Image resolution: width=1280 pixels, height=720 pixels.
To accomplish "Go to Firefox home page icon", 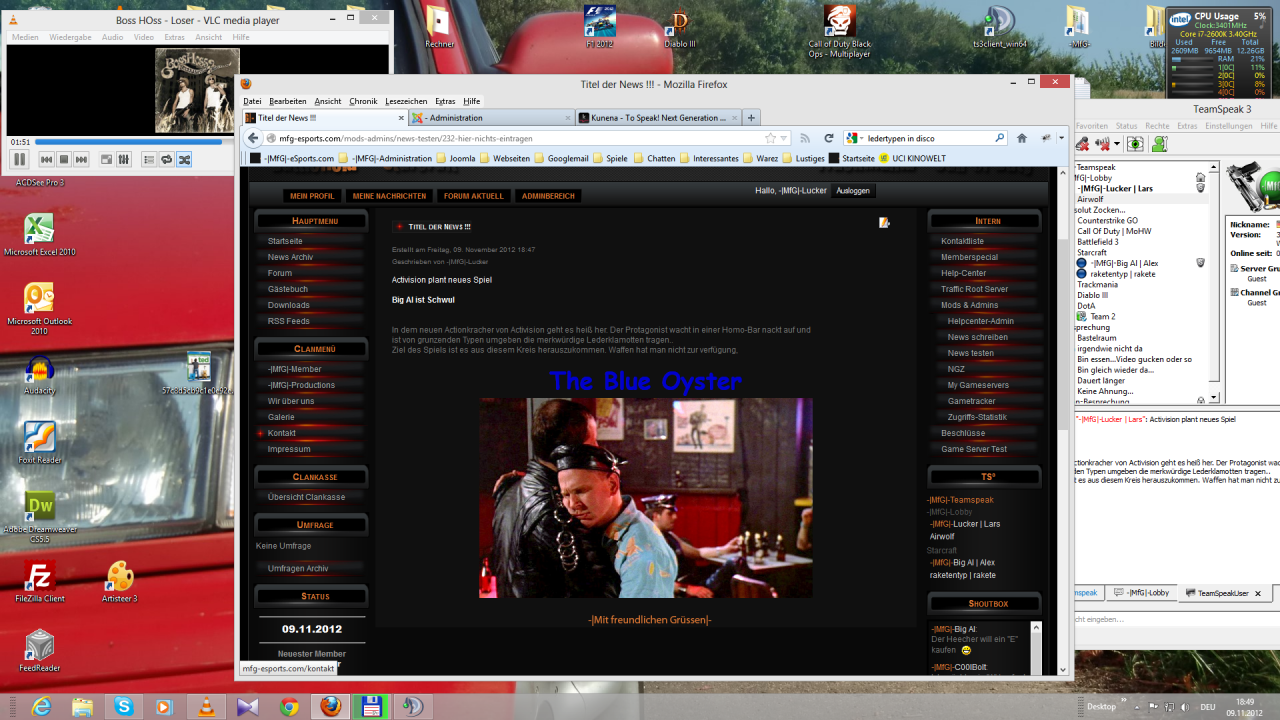I will (1022, 138).
